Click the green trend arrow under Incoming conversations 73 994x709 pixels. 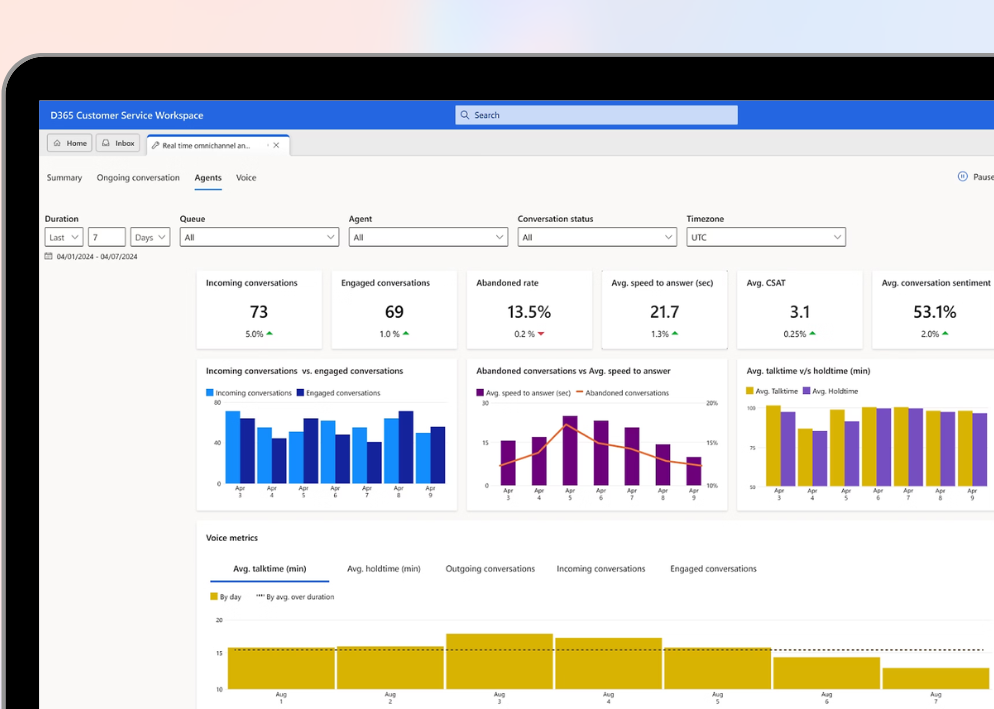[x=269, y=334]
